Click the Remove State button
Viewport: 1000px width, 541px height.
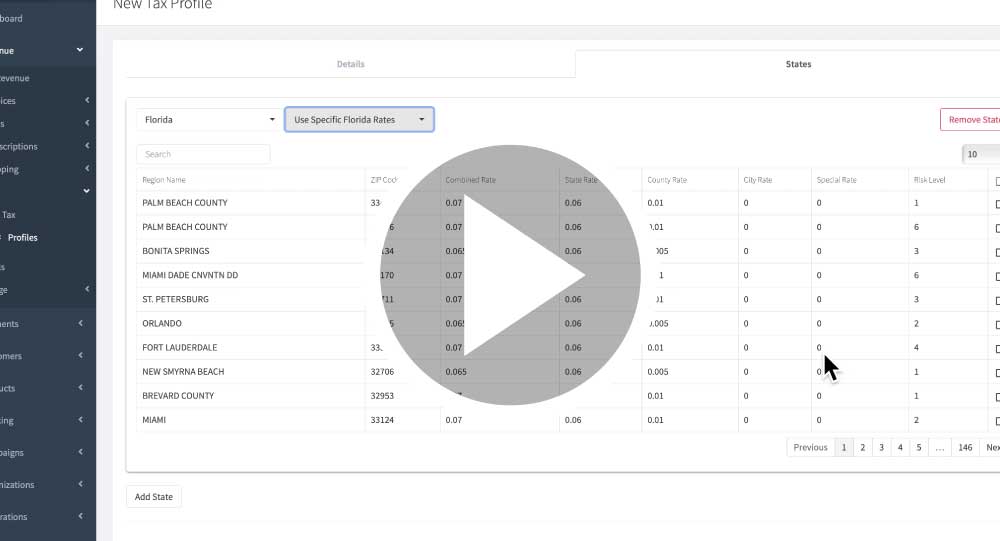coord(971,120)
